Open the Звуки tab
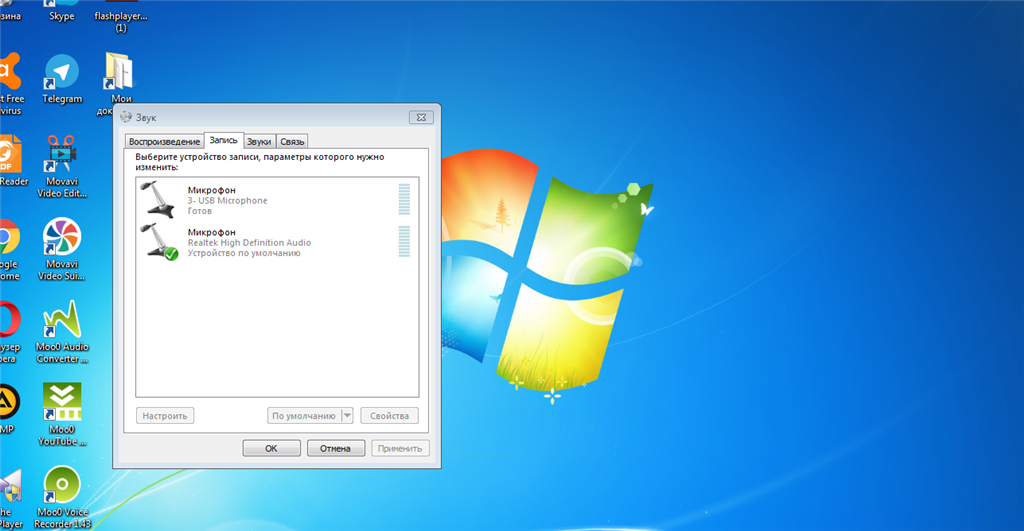1024x531 pixels. click(x=259, y=141)
